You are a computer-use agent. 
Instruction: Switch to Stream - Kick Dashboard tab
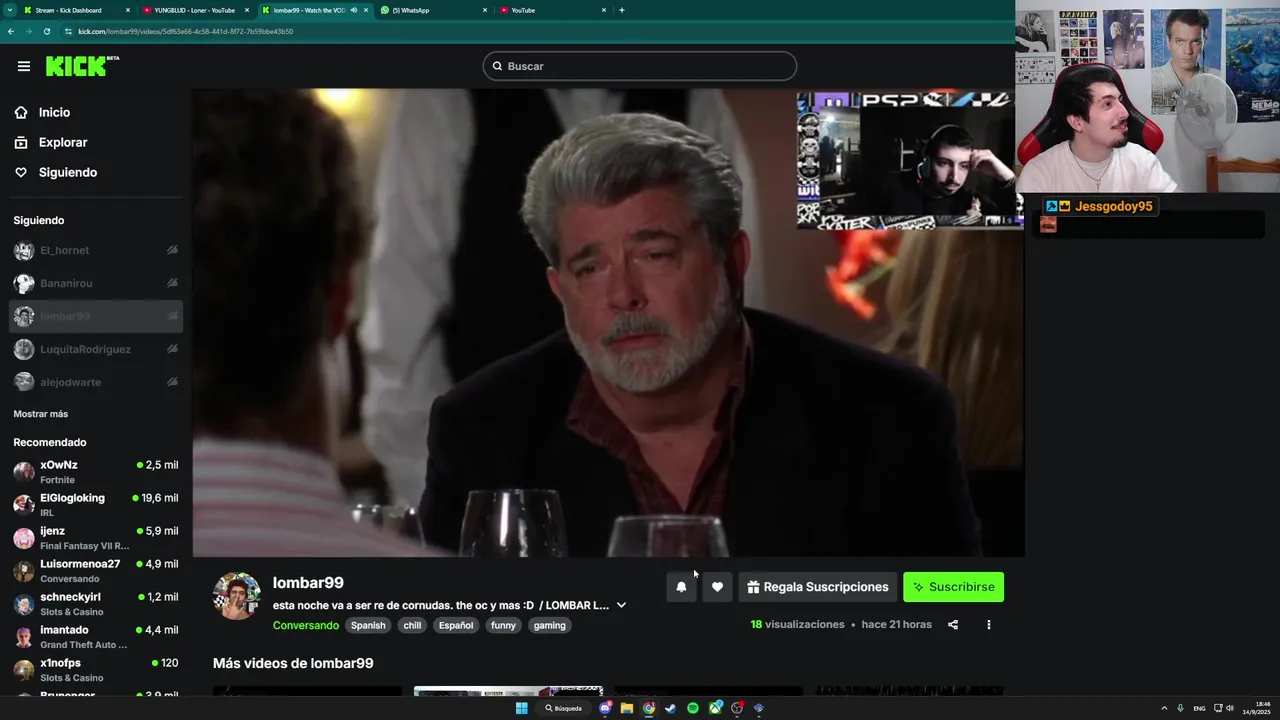(x=78, y=10)
